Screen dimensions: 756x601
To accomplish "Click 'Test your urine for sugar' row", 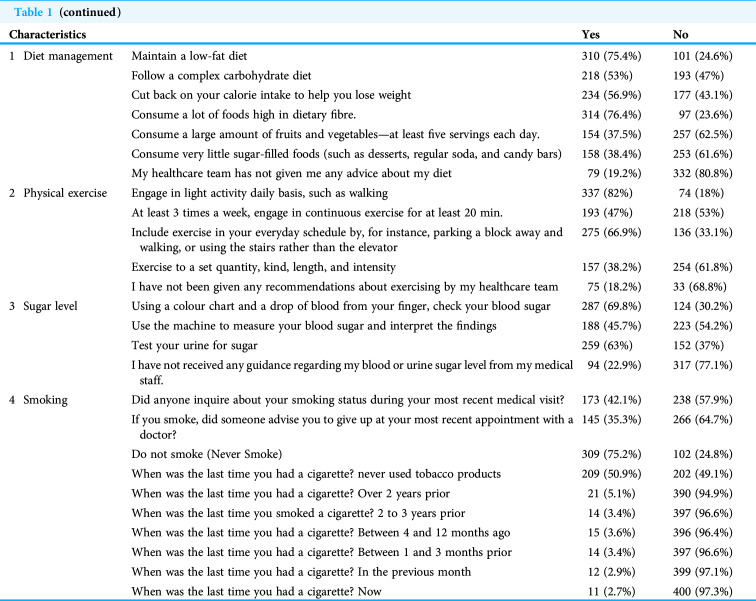I will pos(195,346).
